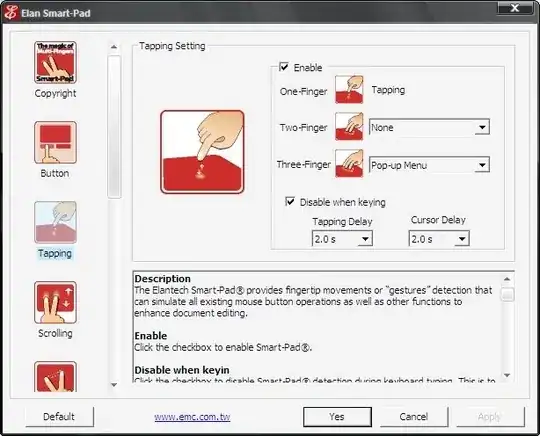The width and height of the screenshot is (540, 436).
Task: Click the sidebar scroll down arrow
Action: [x=114, y=385]
